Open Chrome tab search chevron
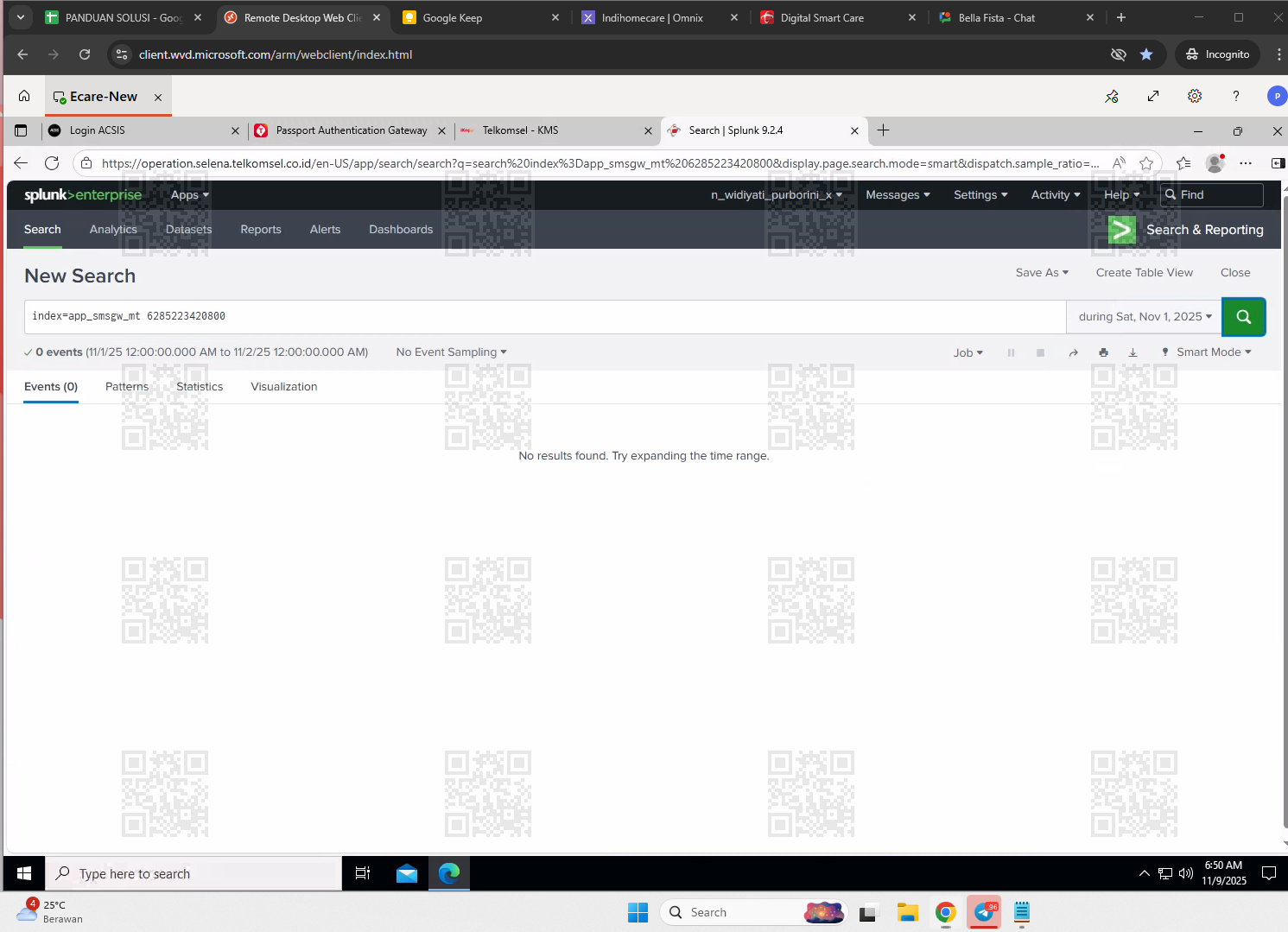The height and width of the screenshot is (932, 1288). point(21,17)
